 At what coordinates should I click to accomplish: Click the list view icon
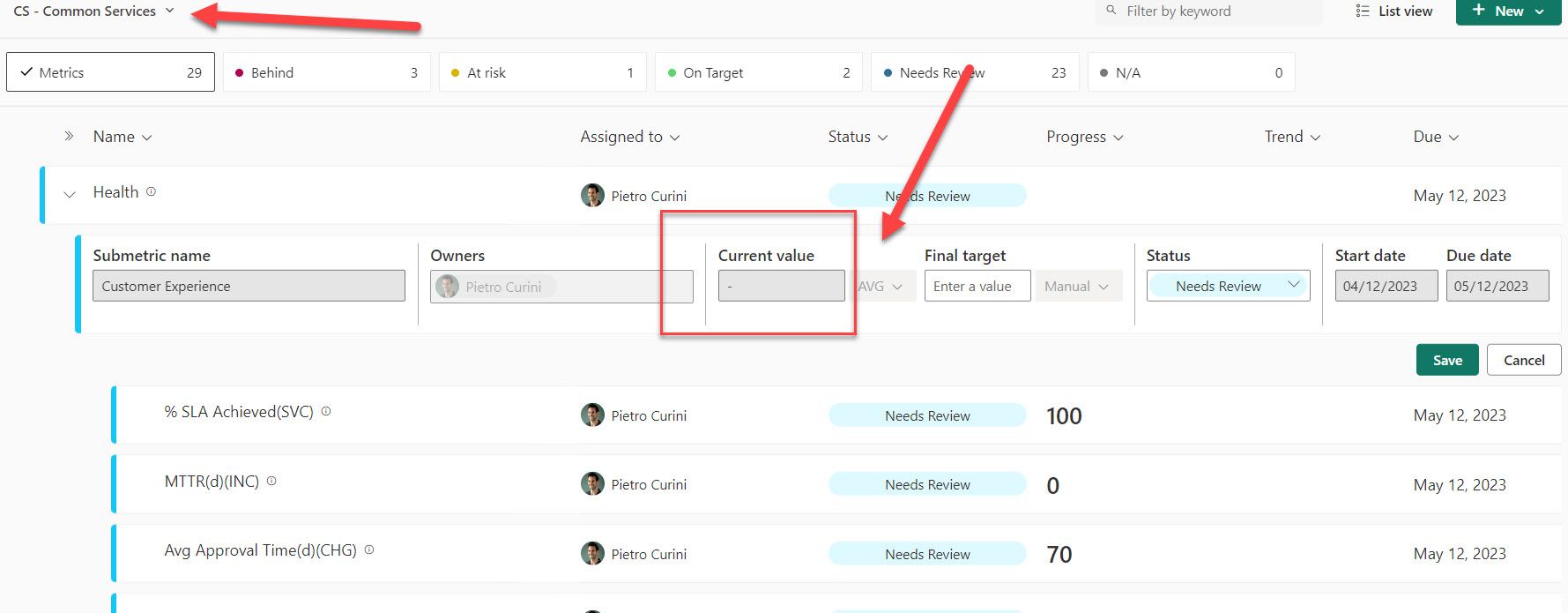(1363, 11)
